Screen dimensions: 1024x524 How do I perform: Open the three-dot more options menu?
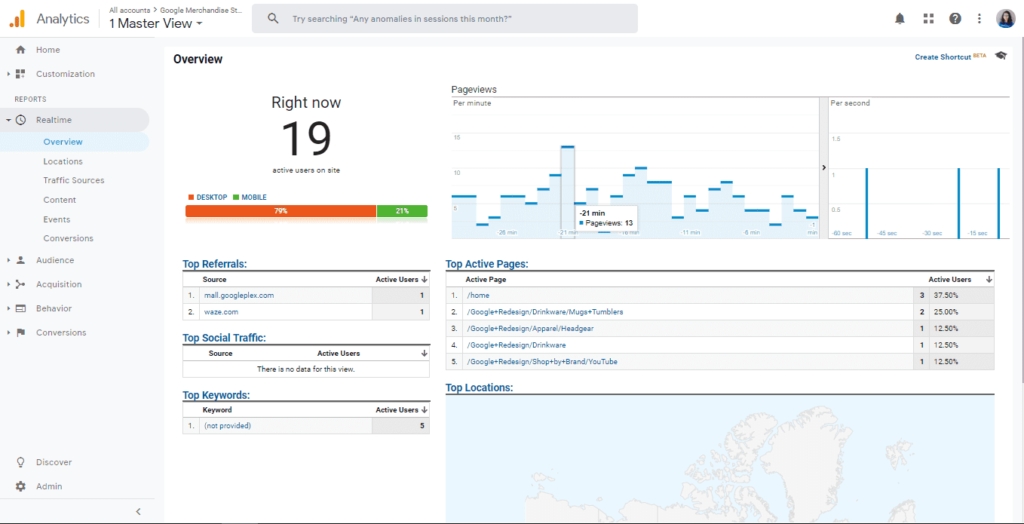(x=978, y=19)
